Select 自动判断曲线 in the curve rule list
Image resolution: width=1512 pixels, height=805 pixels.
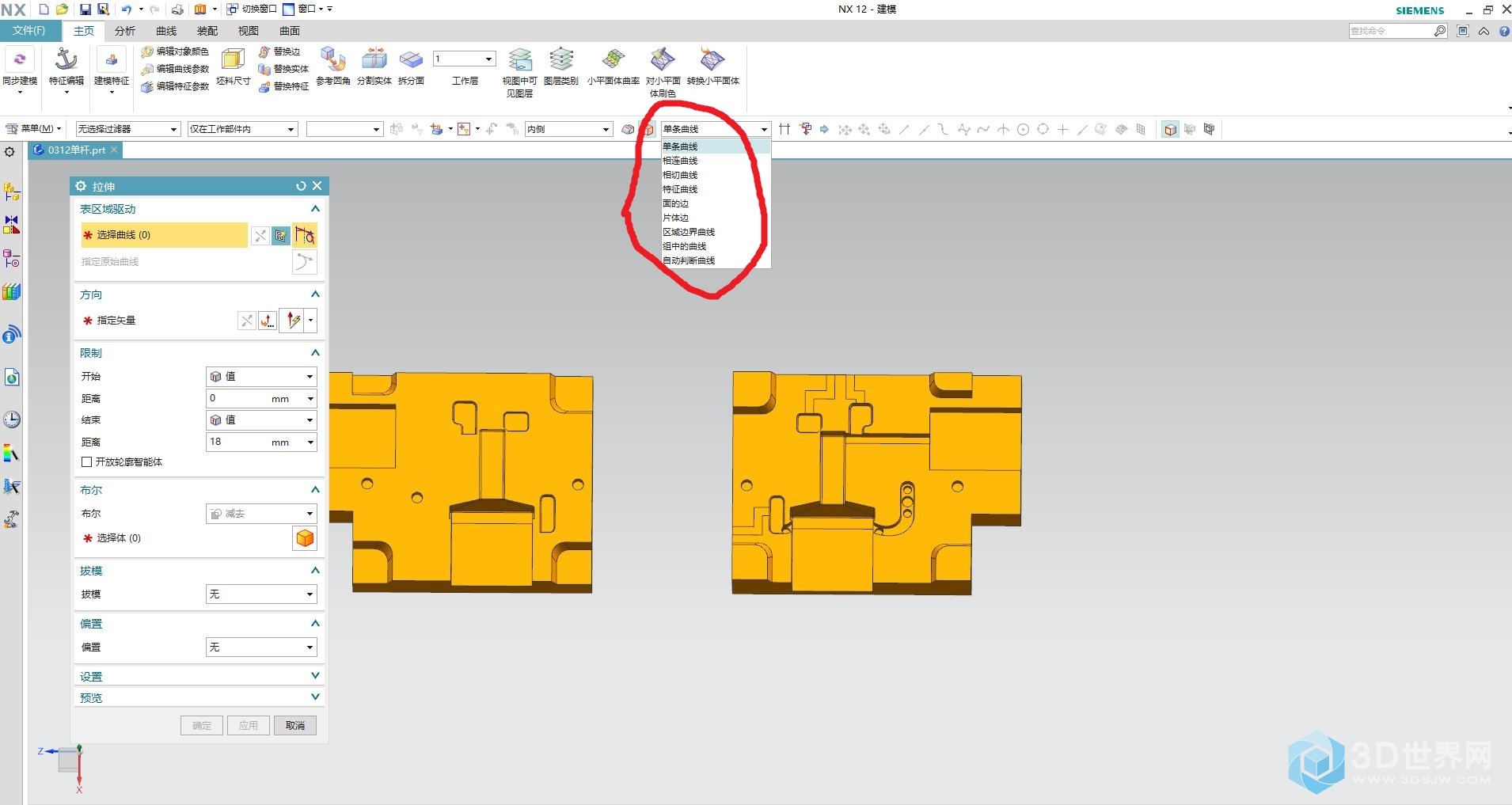tap(716, 260)
